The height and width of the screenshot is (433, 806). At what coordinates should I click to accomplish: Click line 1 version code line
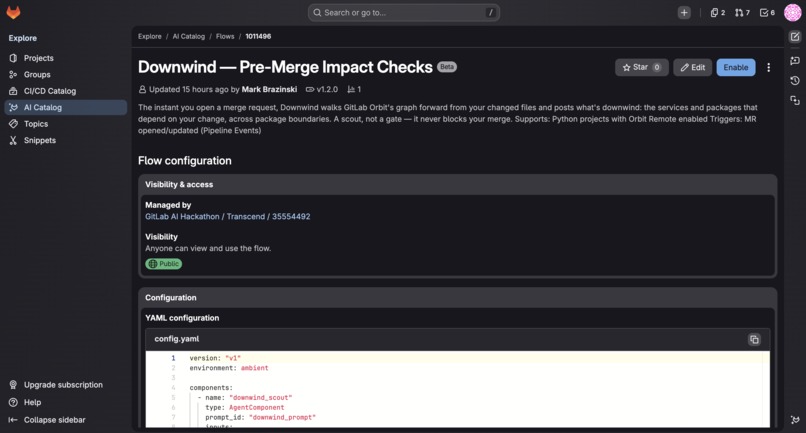[x=215, y=358]
